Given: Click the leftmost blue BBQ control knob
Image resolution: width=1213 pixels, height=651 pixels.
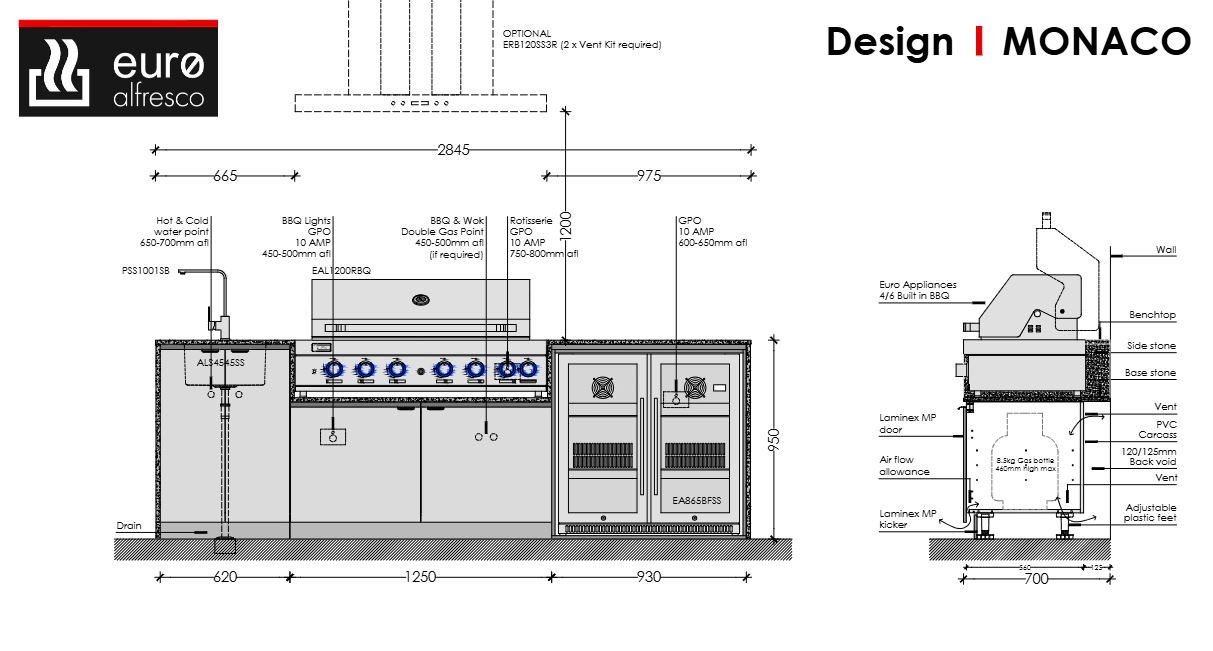Looking at the screenshot, I should pos(334,369).
